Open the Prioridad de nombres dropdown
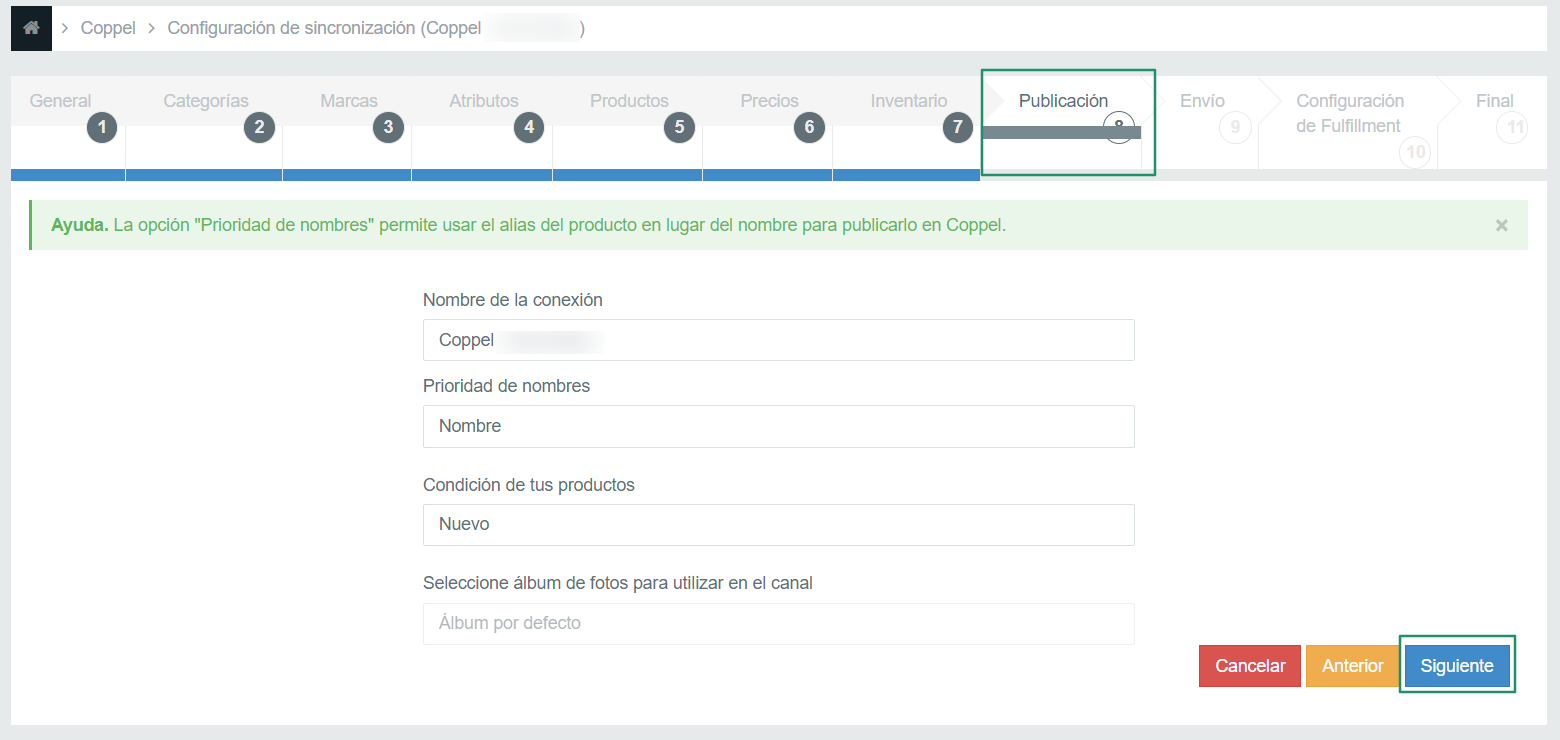The height and width of the screenshot is (740, 1560). (x=778, y=426)
